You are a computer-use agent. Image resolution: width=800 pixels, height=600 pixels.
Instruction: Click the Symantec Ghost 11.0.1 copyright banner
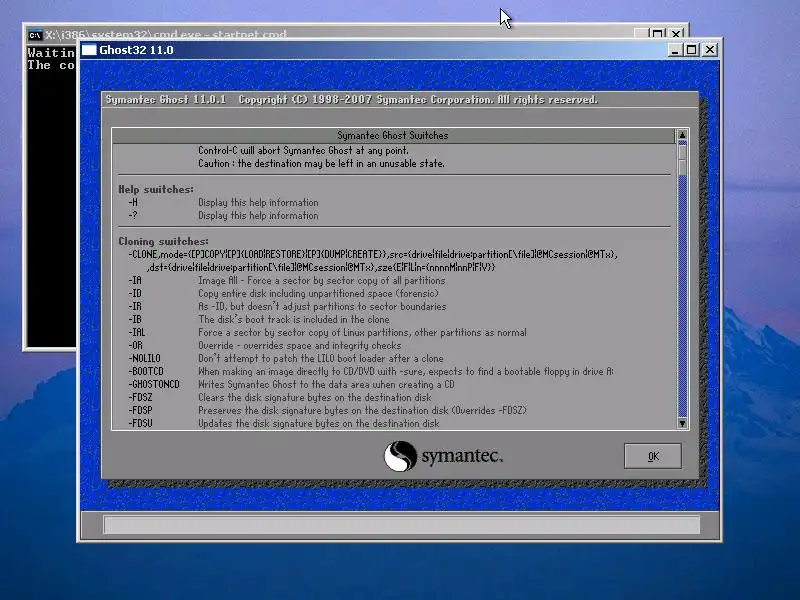(x=352, y=99)
